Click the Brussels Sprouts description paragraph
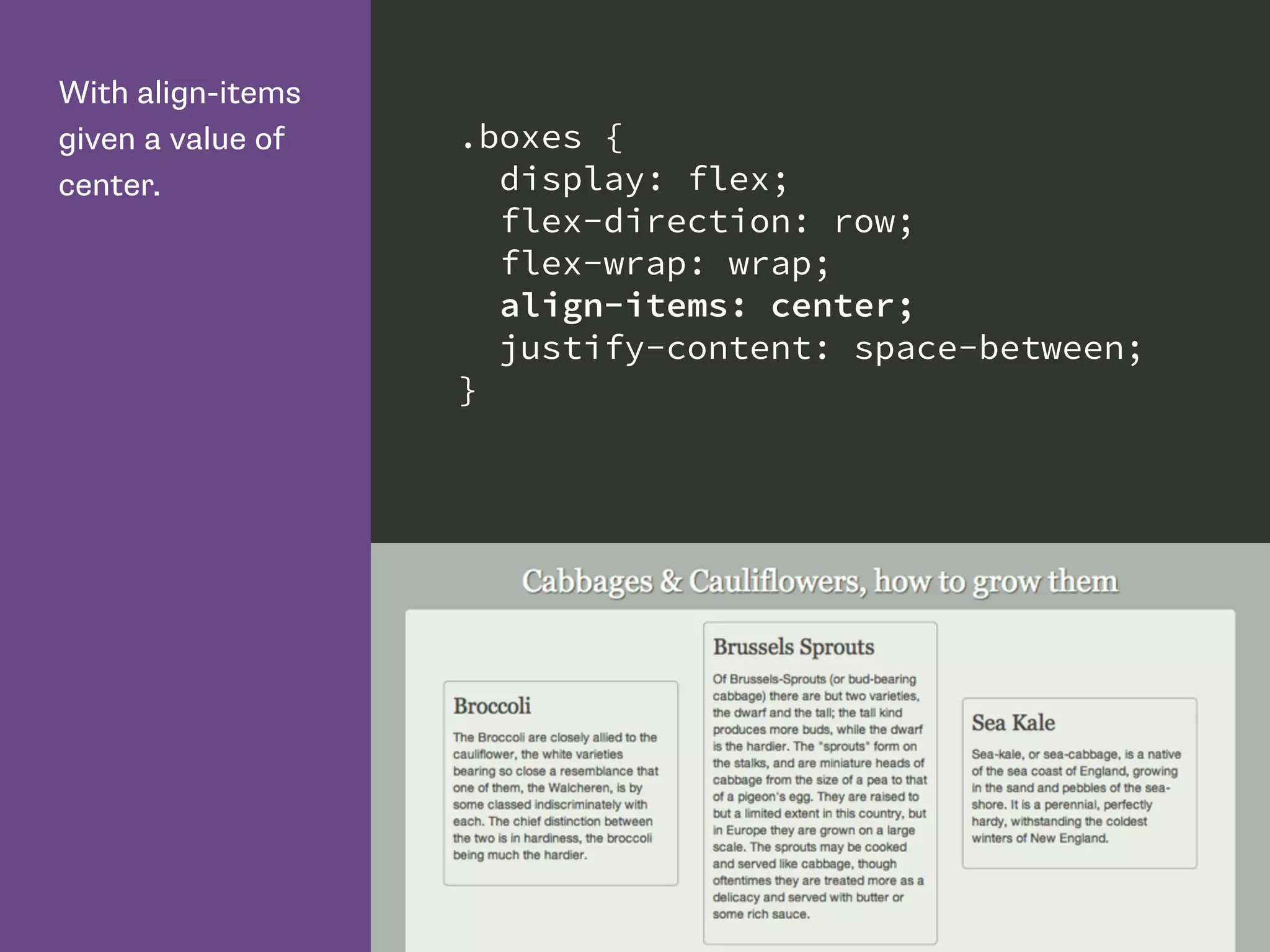 coord(819,796)
